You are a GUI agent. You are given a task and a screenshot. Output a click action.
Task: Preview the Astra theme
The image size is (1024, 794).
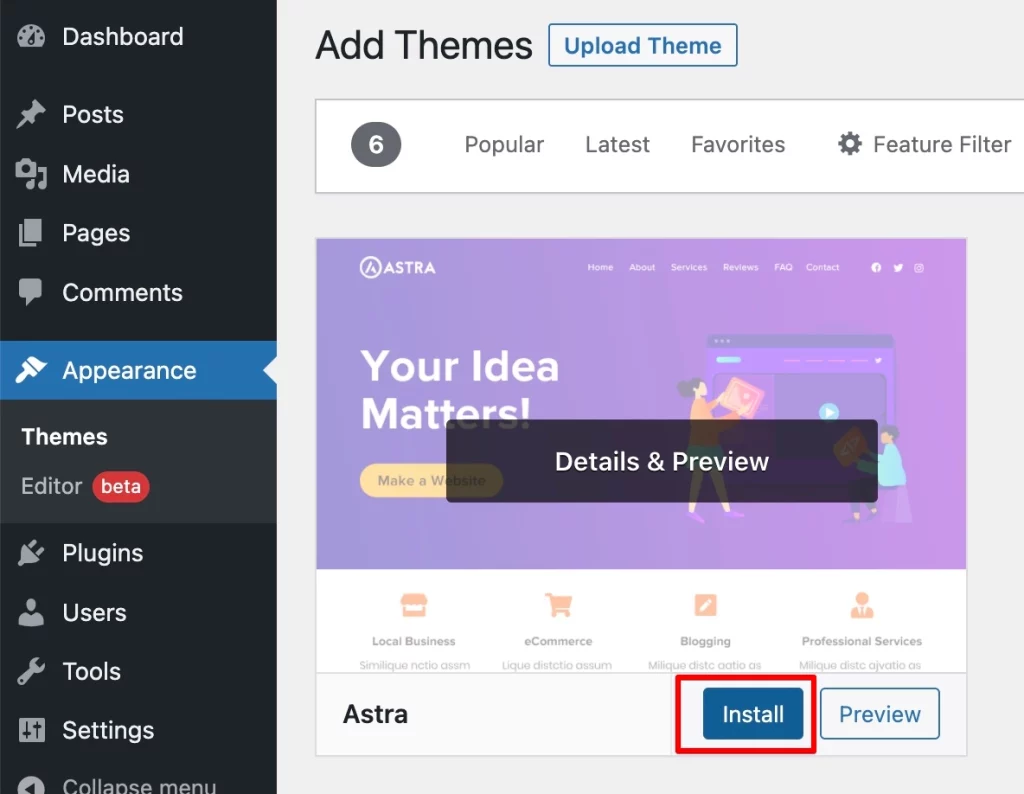[x=879, y=713]
